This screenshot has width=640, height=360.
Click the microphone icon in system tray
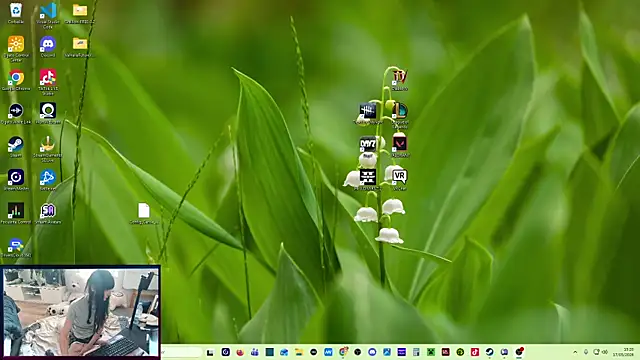[x=586, y=352]
